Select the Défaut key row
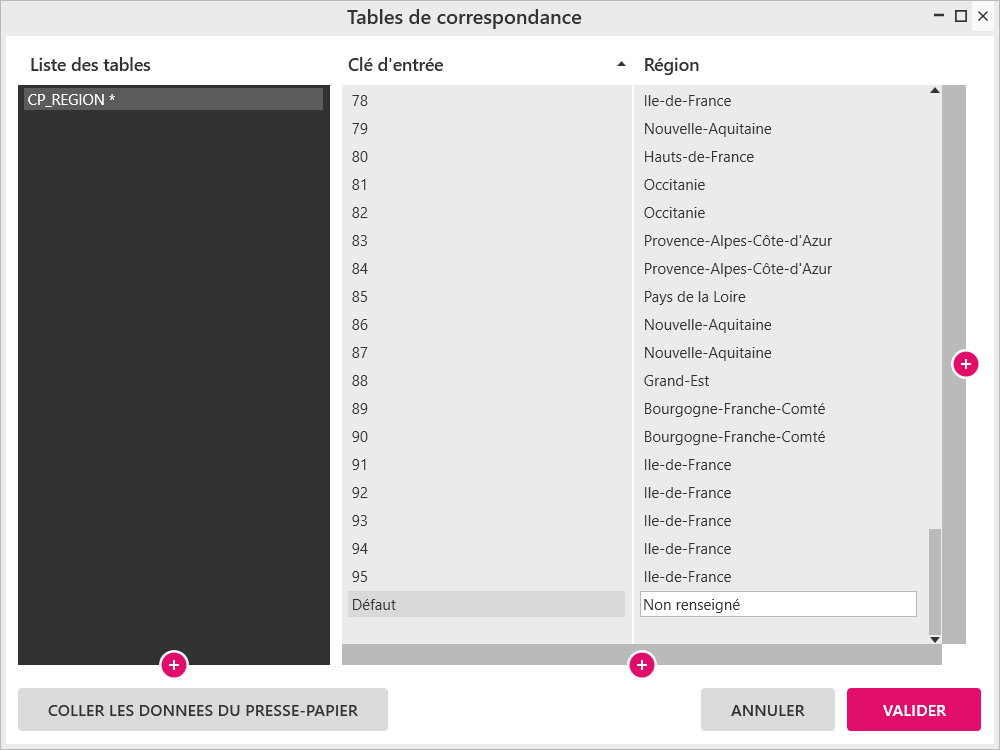Viewport: 1000px width, 750px height. pos(487,605)
